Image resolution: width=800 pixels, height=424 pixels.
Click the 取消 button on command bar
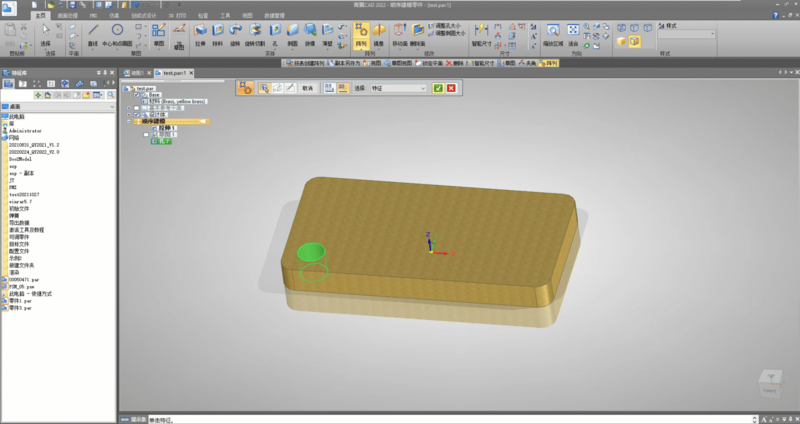point(308,88)
